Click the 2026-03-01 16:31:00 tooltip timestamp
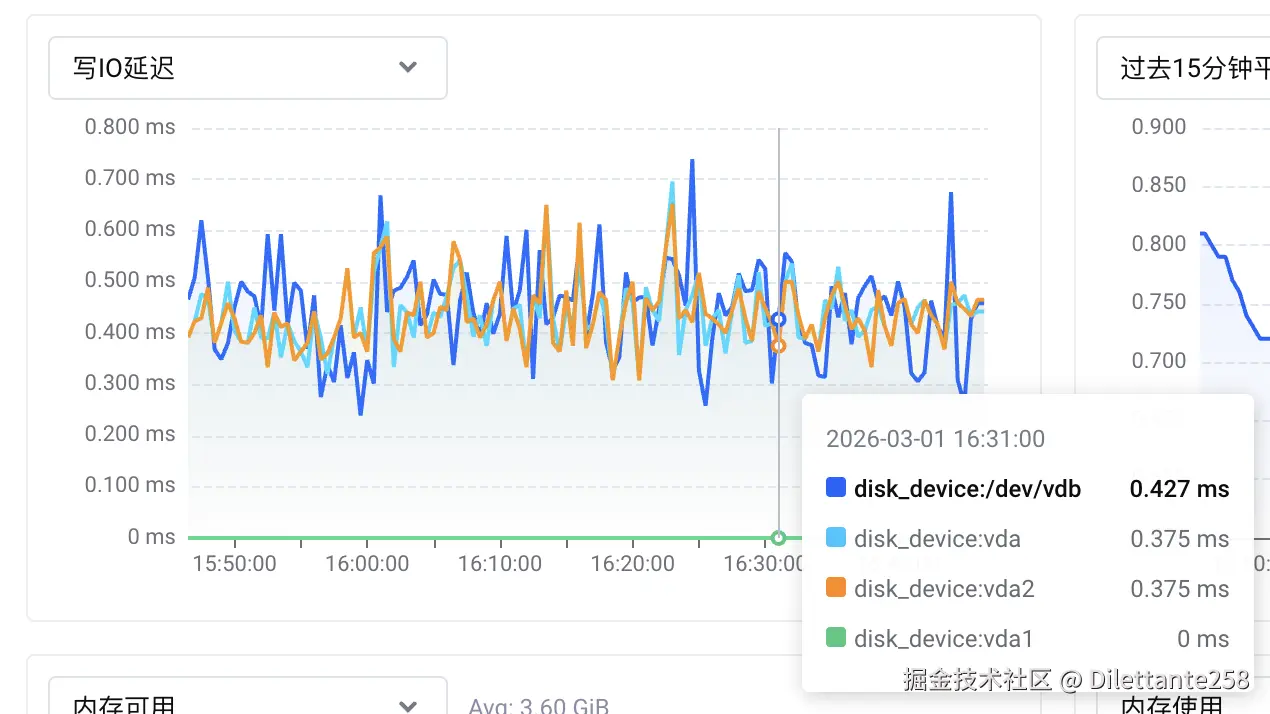This screenshot has height=714, width=1270. coord(935,439)
